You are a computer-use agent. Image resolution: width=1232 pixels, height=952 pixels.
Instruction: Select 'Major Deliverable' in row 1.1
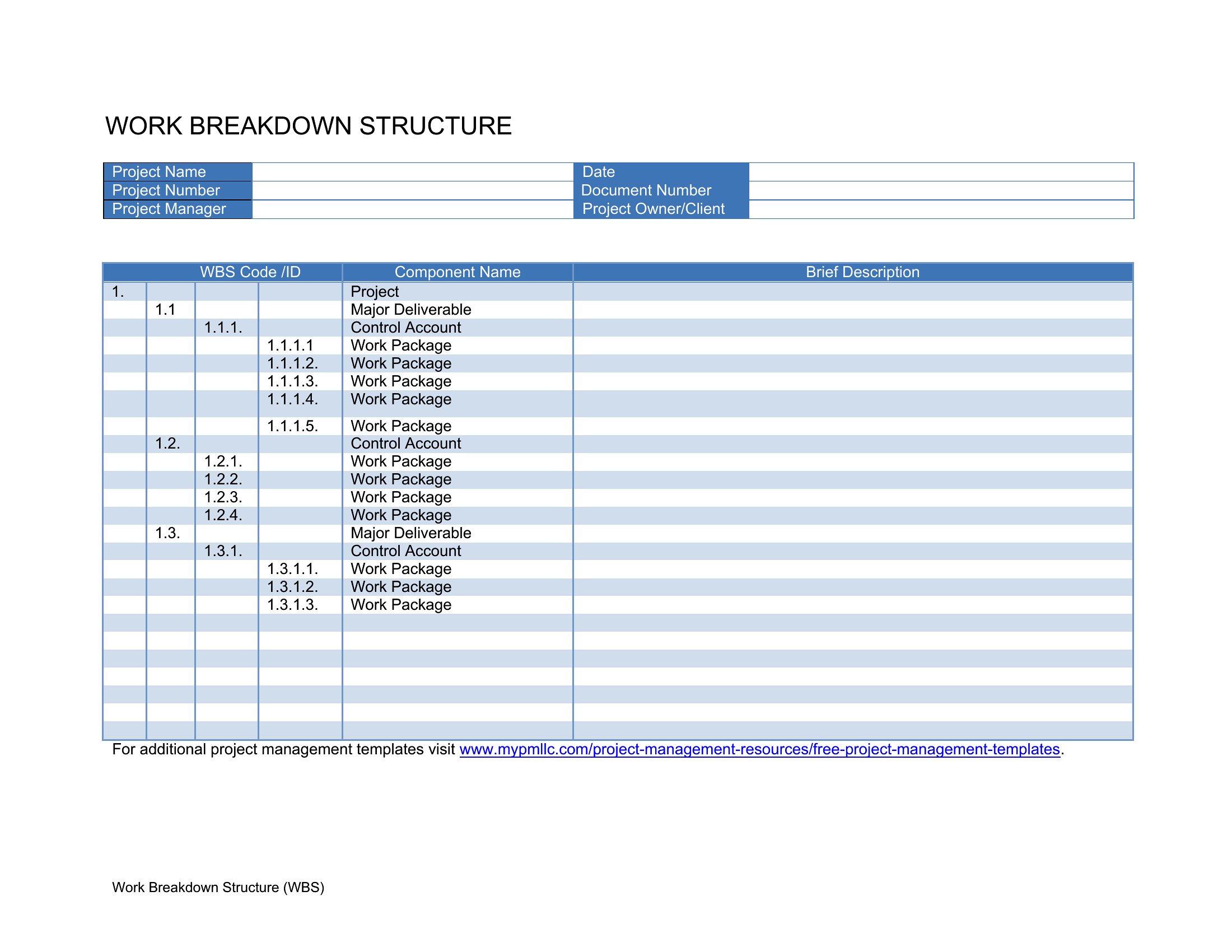[x=458, y=310]
